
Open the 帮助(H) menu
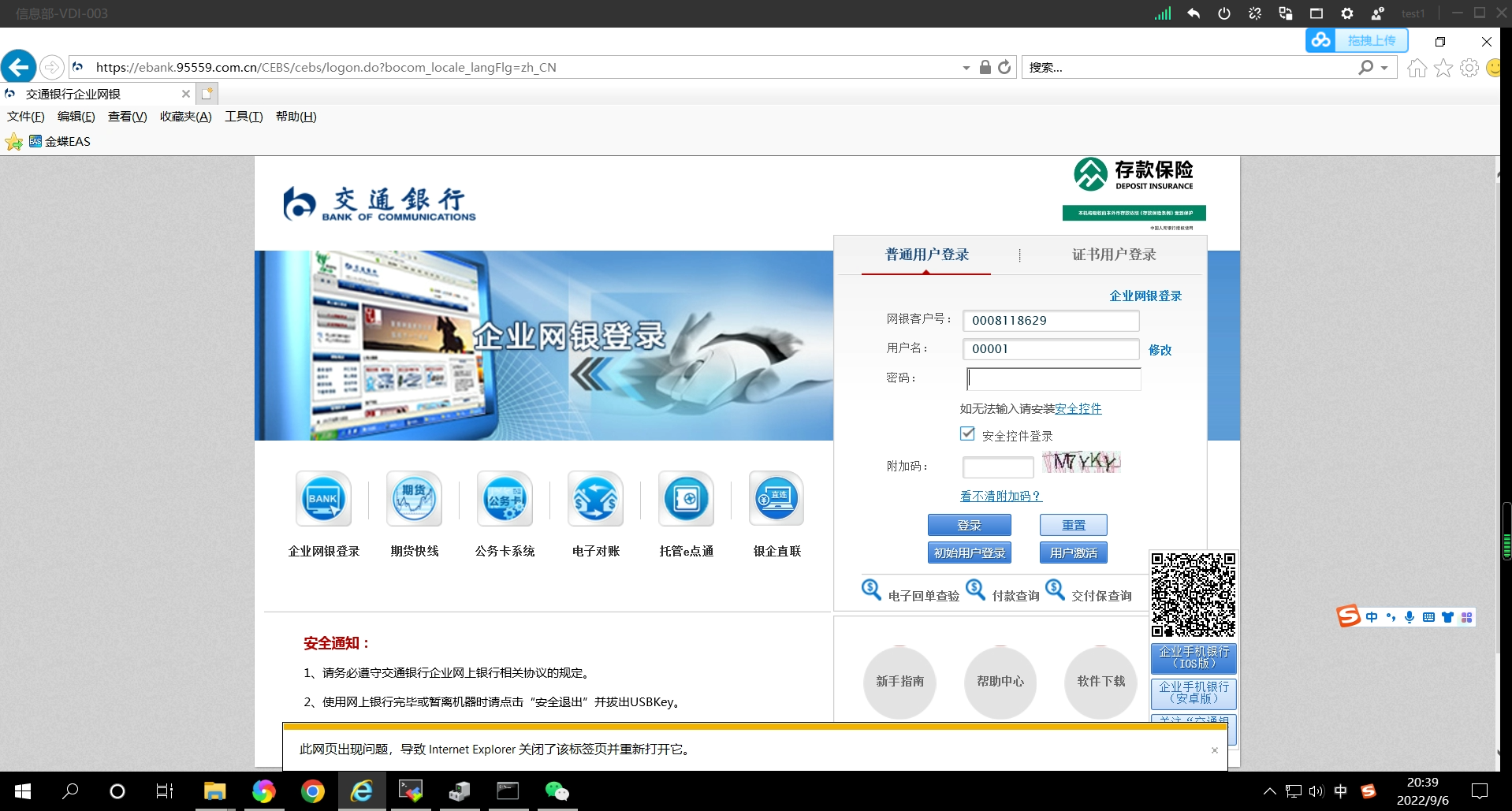click(296, 117)
